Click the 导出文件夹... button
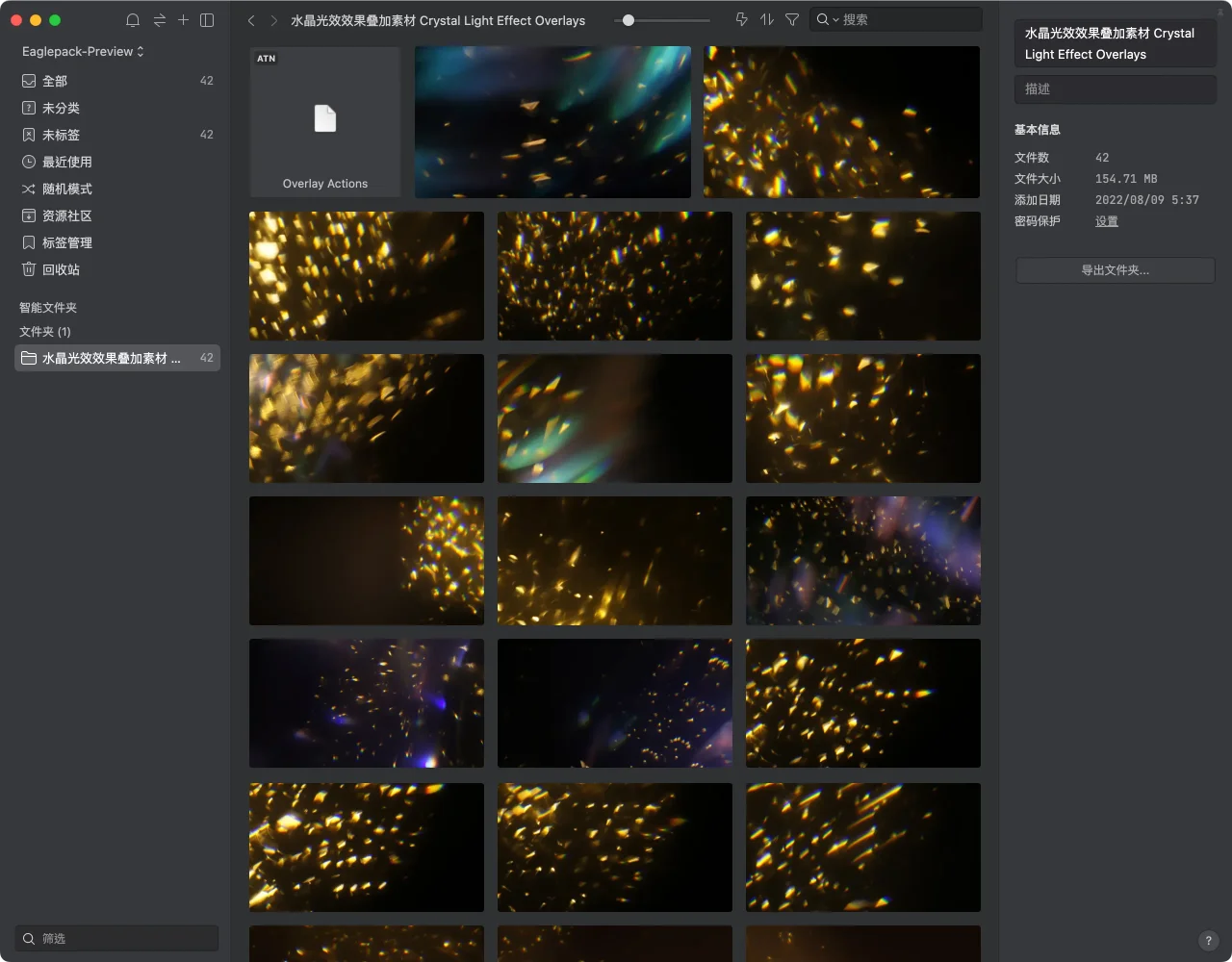The height and width of the screenshot is (962, 1232). click(x=1116, y=270)
